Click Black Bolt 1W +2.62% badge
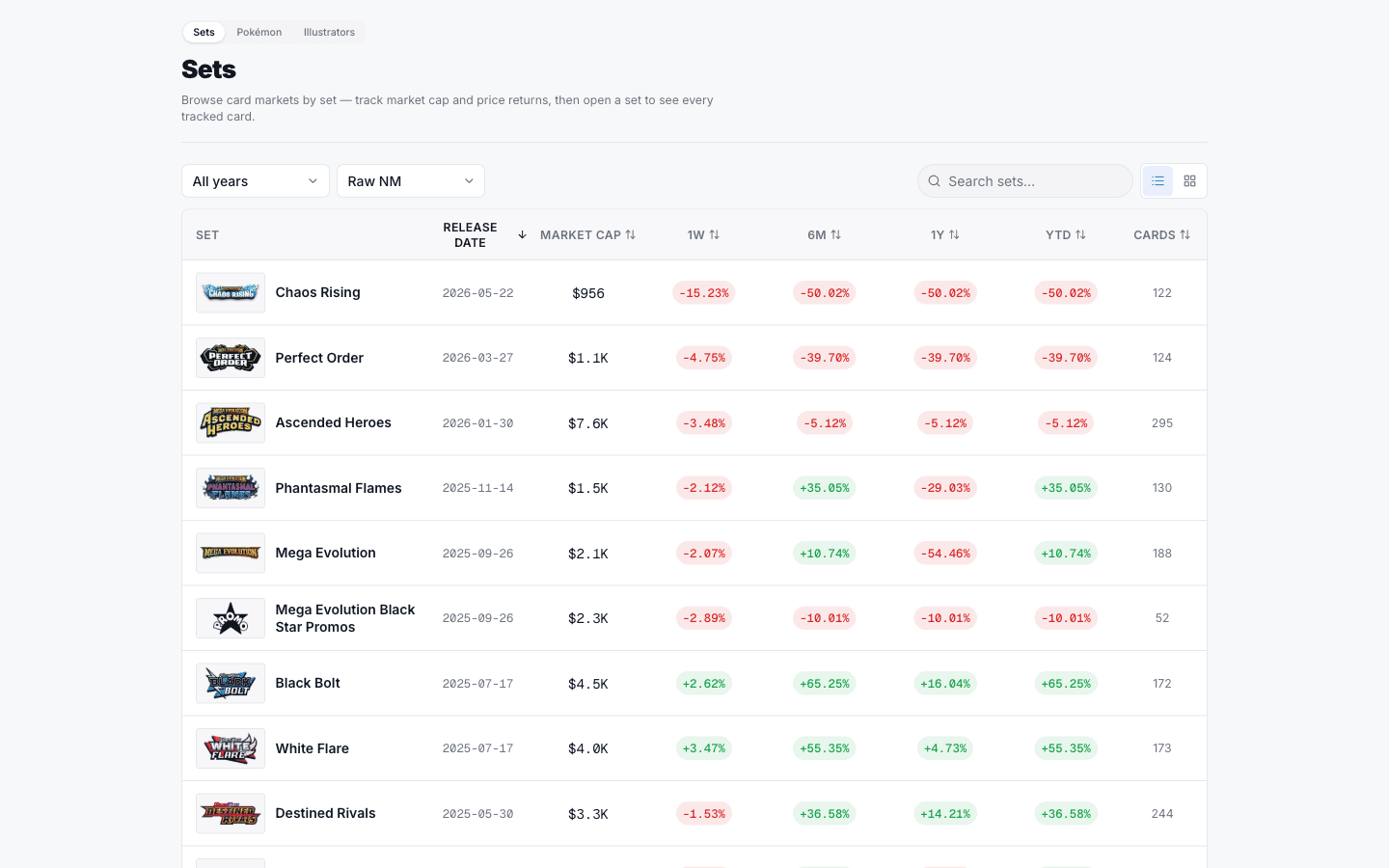Image resolution: width=1389 pixels, height=868 pixels. click(x=704, y=684)
